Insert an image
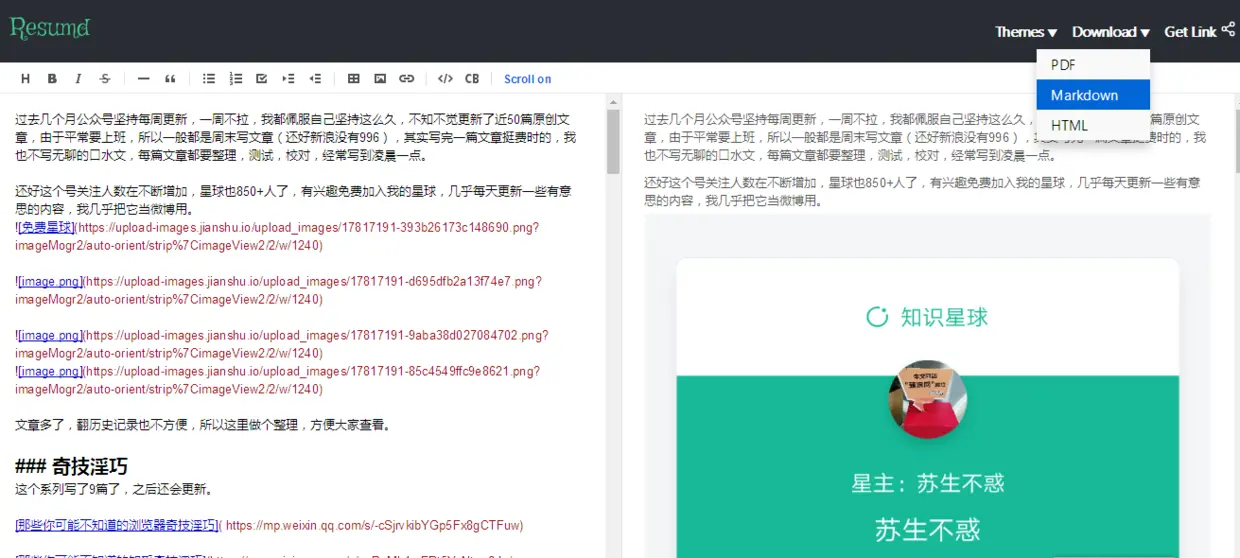Screen dimensions: 1240x558 380,79
